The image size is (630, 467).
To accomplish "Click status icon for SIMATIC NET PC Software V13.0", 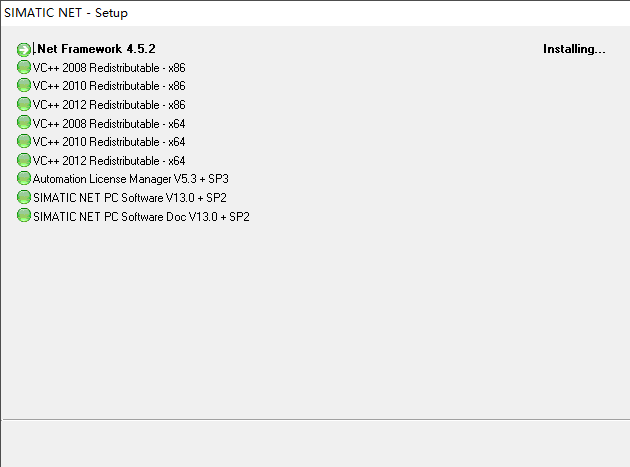I will coord(24,197).
